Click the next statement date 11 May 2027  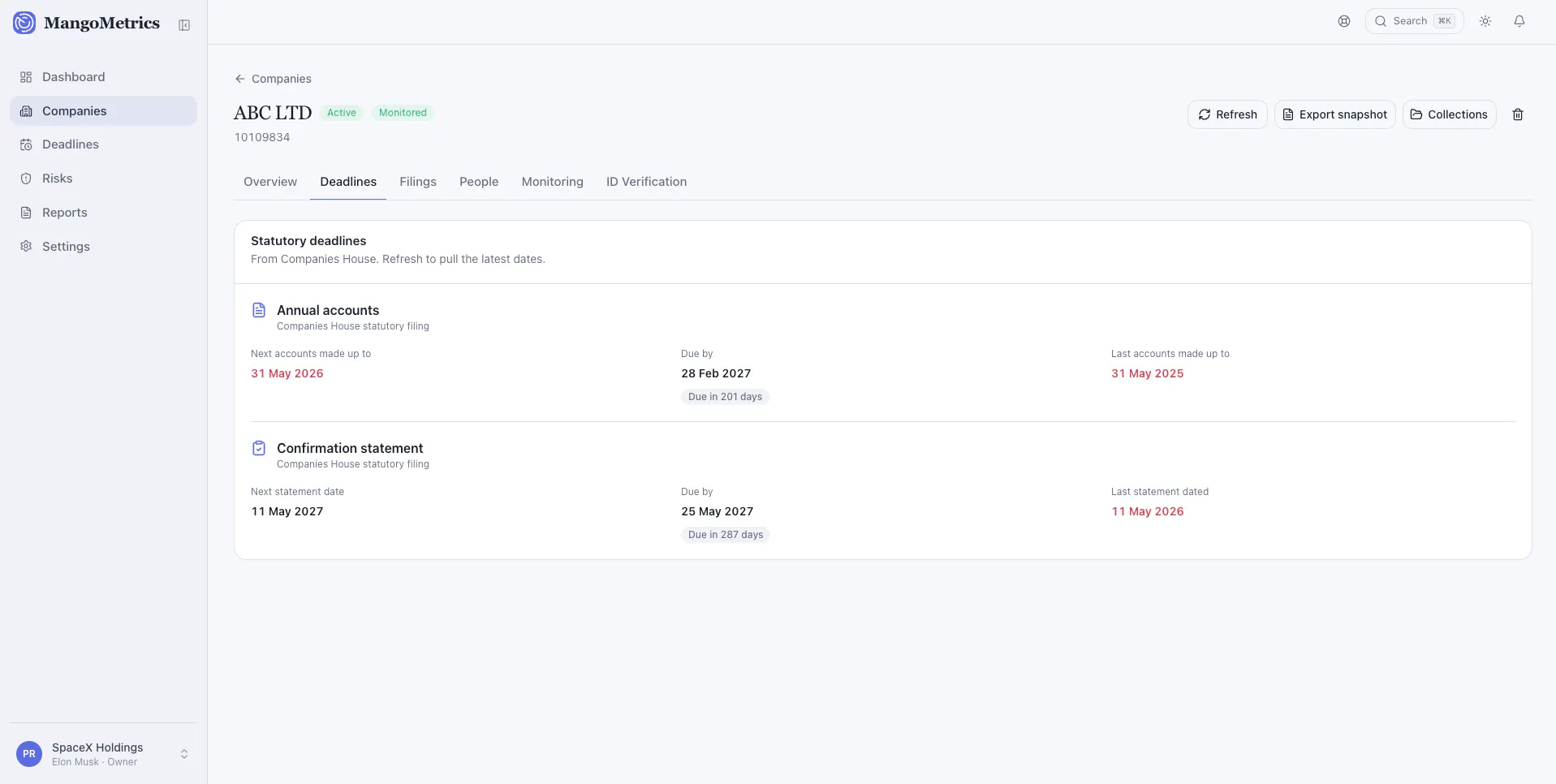point(287,511)
